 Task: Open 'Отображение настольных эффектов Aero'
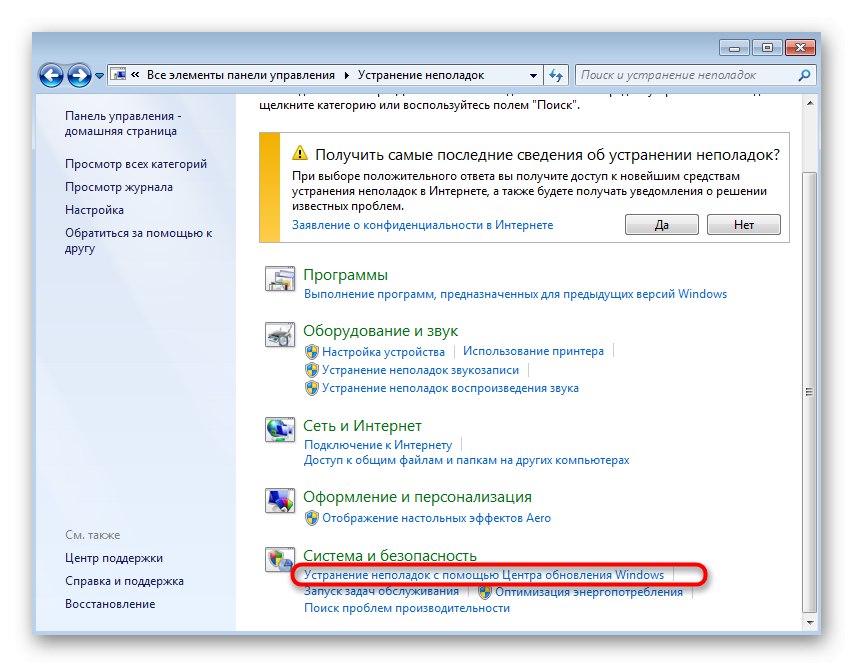point(436,518)
